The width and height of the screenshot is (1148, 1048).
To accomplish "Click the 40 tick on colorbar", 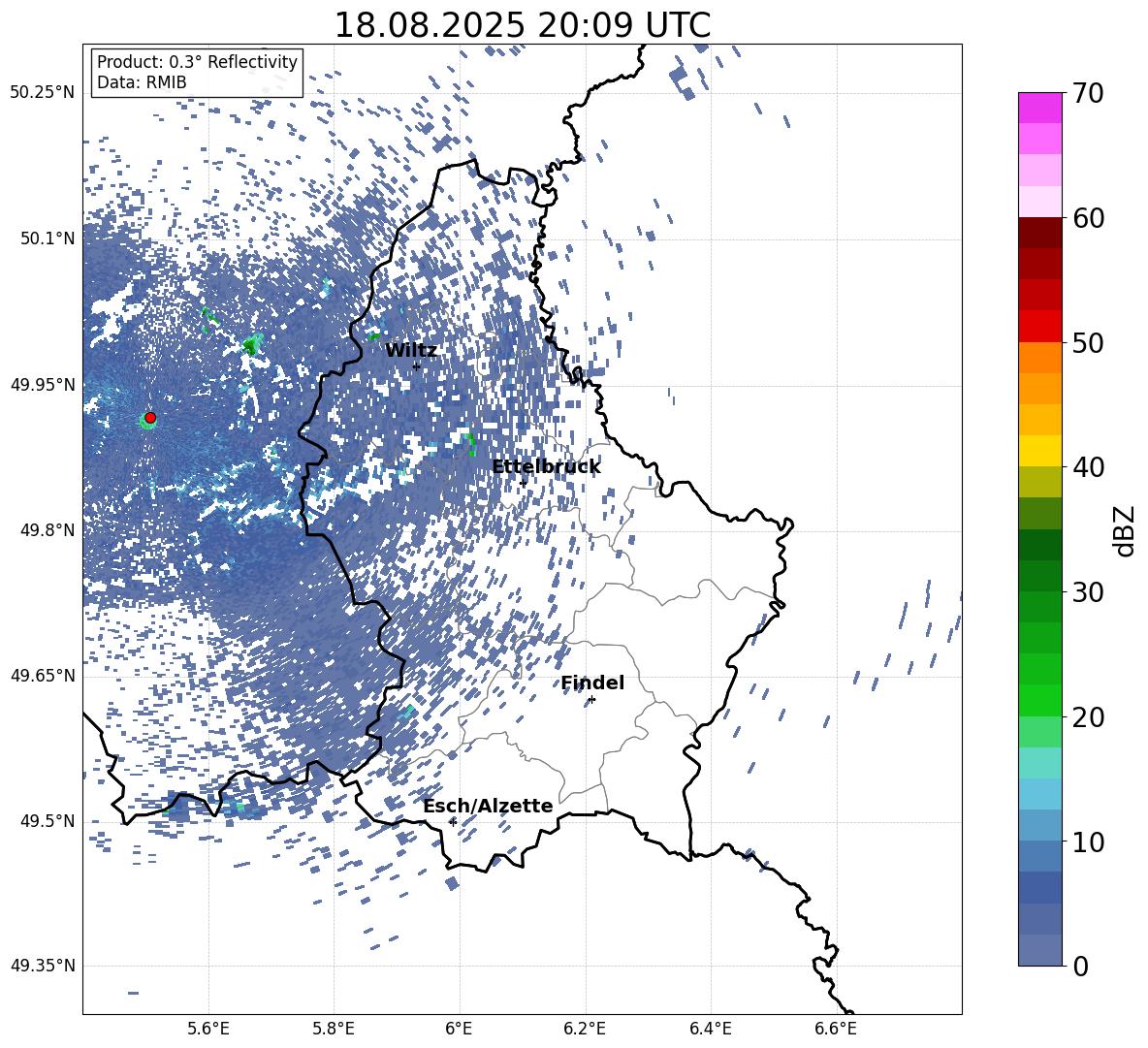I will tap(1087, 467).
